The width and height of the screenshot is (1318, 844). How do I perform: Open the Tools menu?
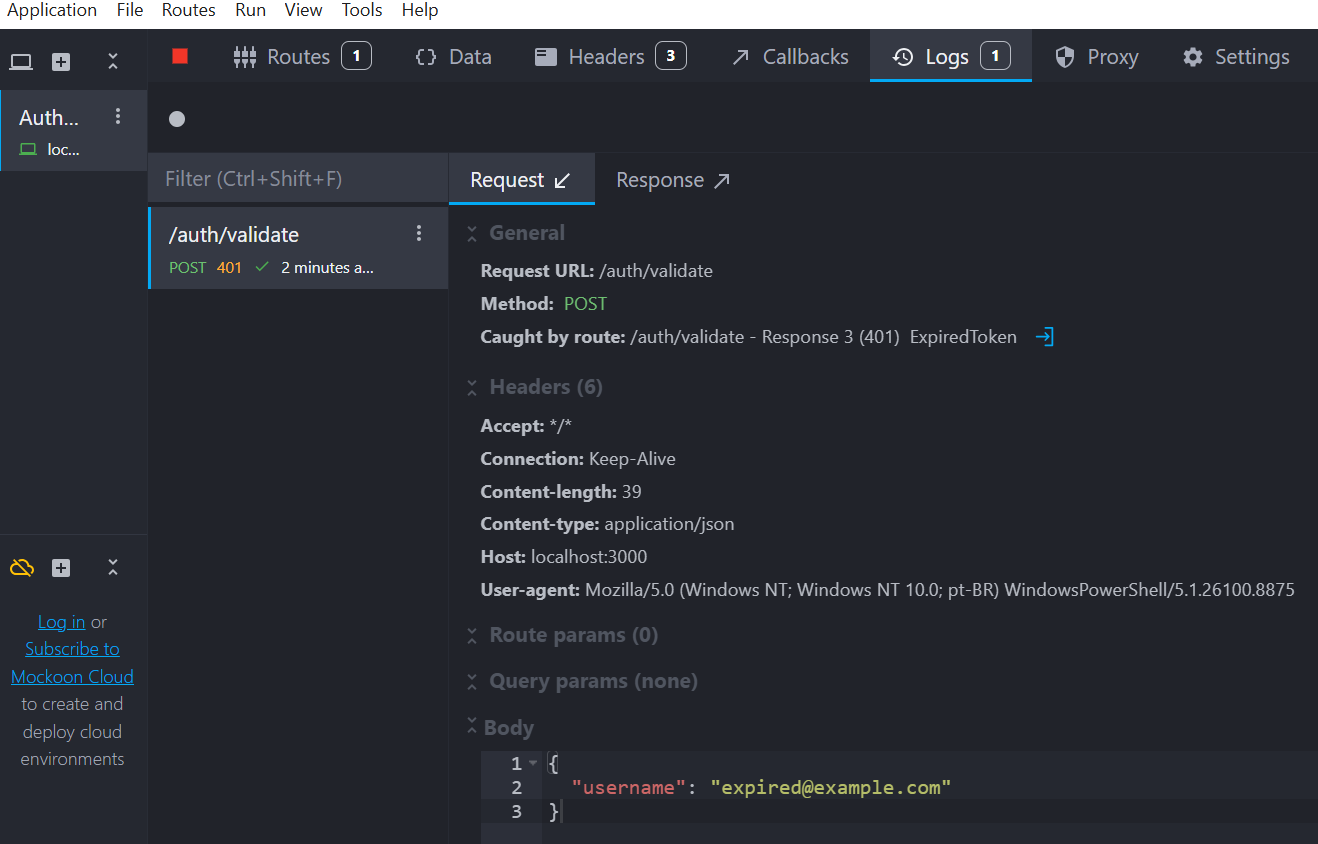pos(362,10)
